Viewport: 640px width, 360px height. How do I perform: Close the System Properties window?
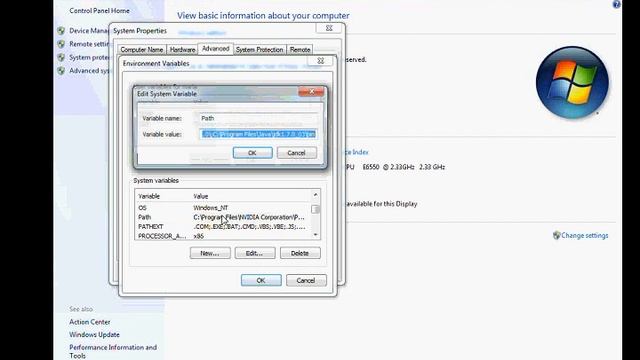click(329, 28)
